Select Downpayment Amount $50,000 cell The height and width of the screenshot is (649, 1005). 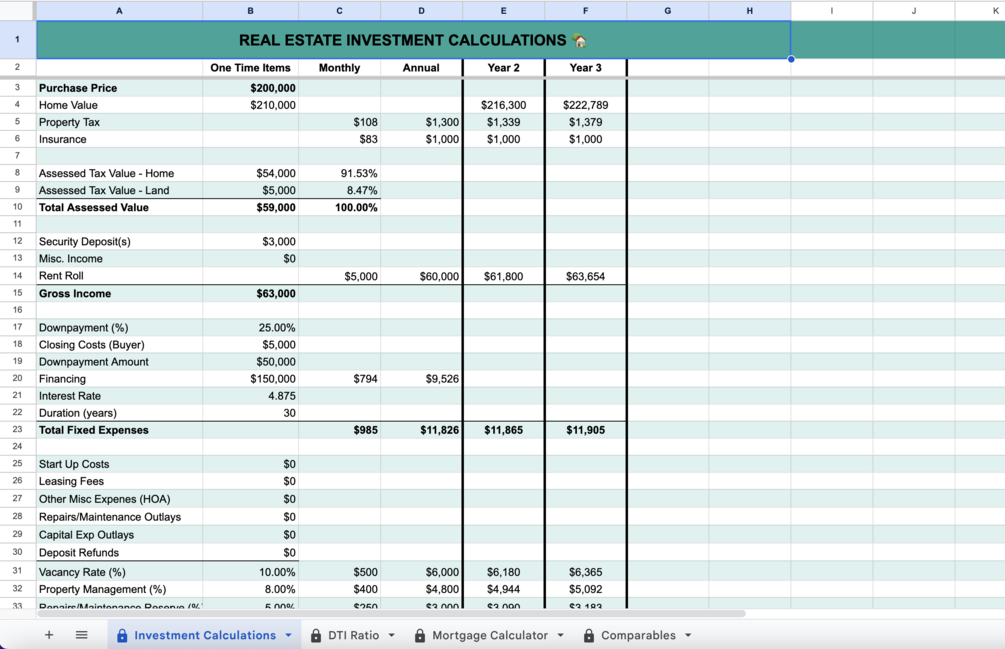tap(251, 361)
